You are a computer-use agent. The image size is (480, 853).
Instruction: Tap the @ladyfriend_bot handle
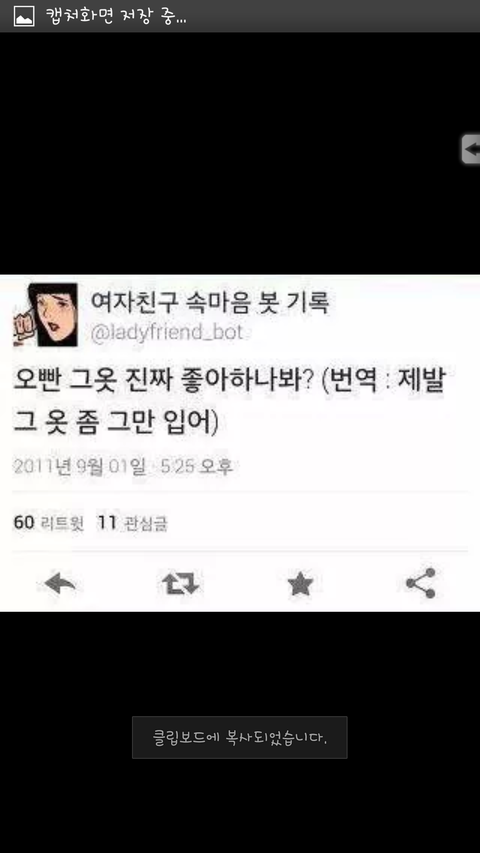(165, 332)
